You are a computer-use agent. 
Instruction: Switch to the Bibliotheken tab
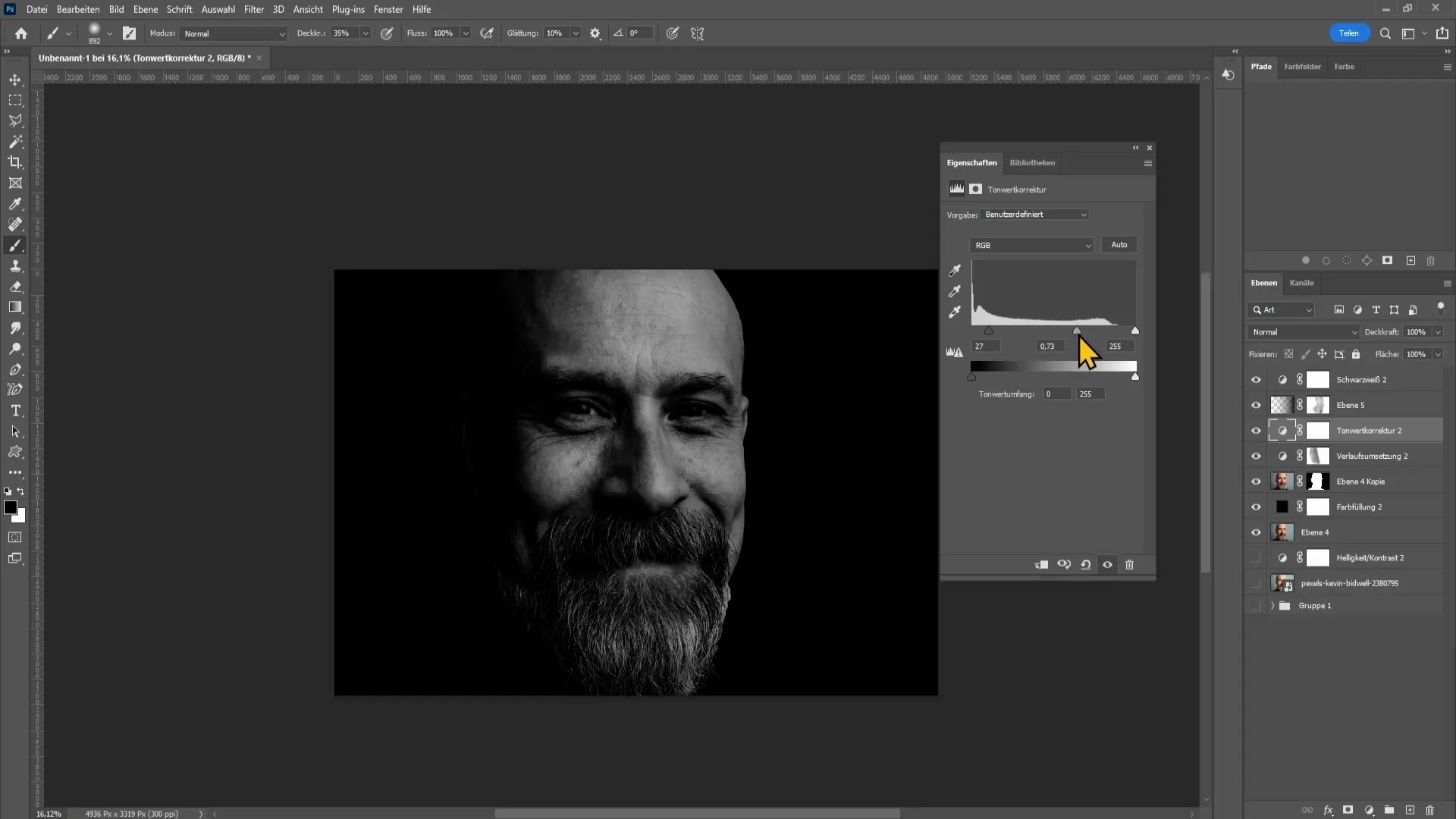tap(1031, 162)
